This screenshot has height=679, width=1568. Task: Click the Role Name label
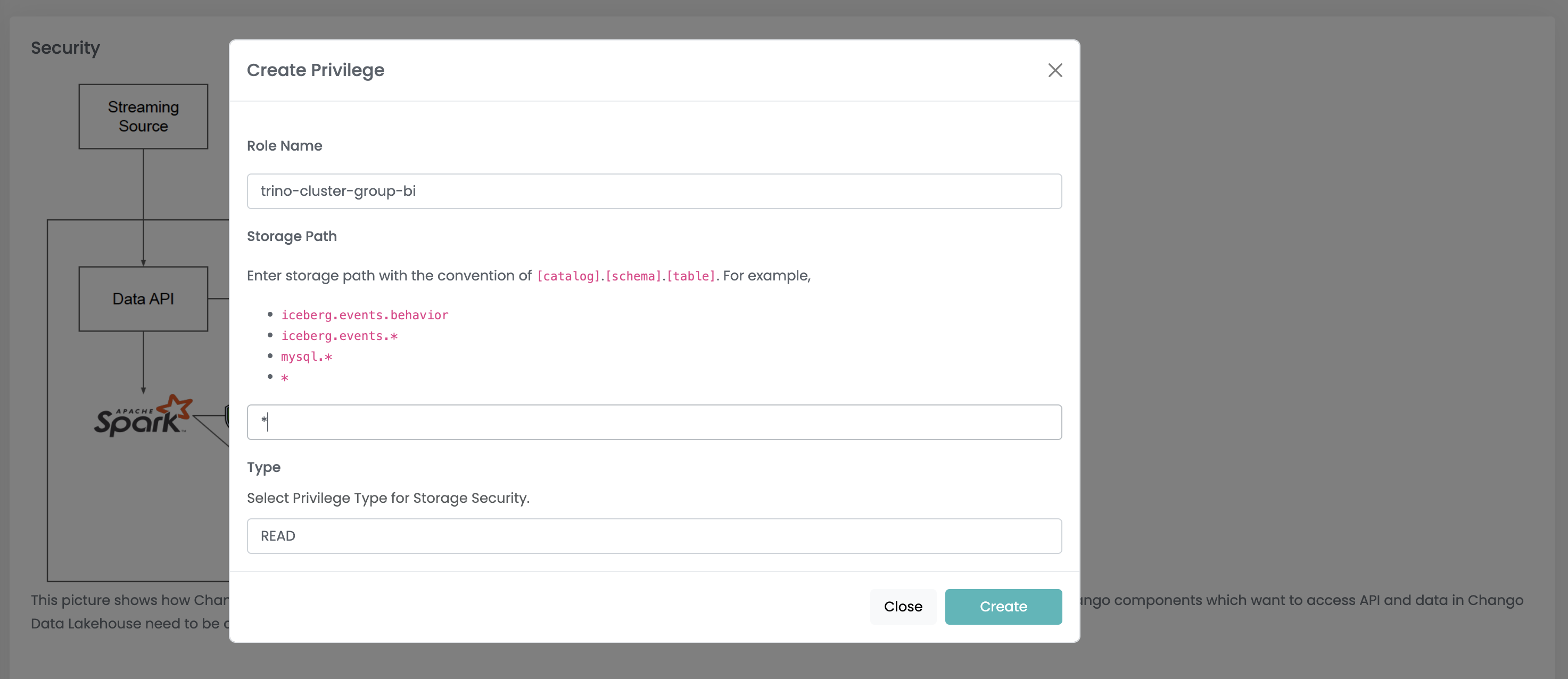tap(284, 146)
